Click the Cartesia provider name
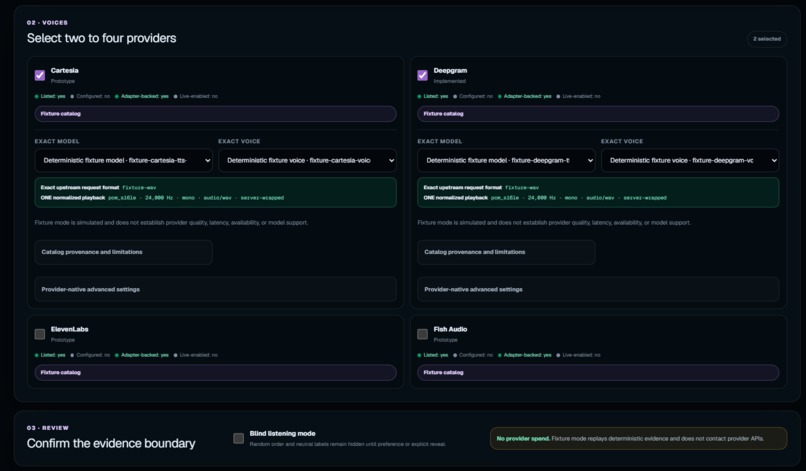 point(65,70)
